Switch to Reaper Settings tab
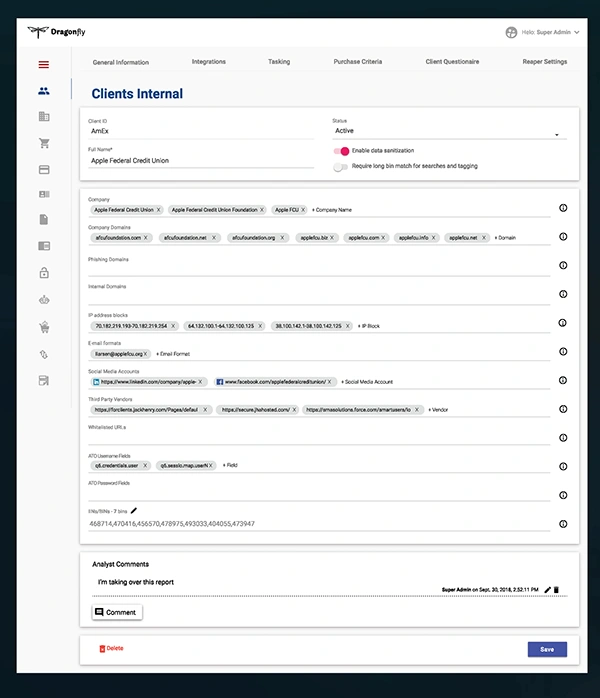Image resolution: width=600 pixels, height=698 pixels. (545, 61)
